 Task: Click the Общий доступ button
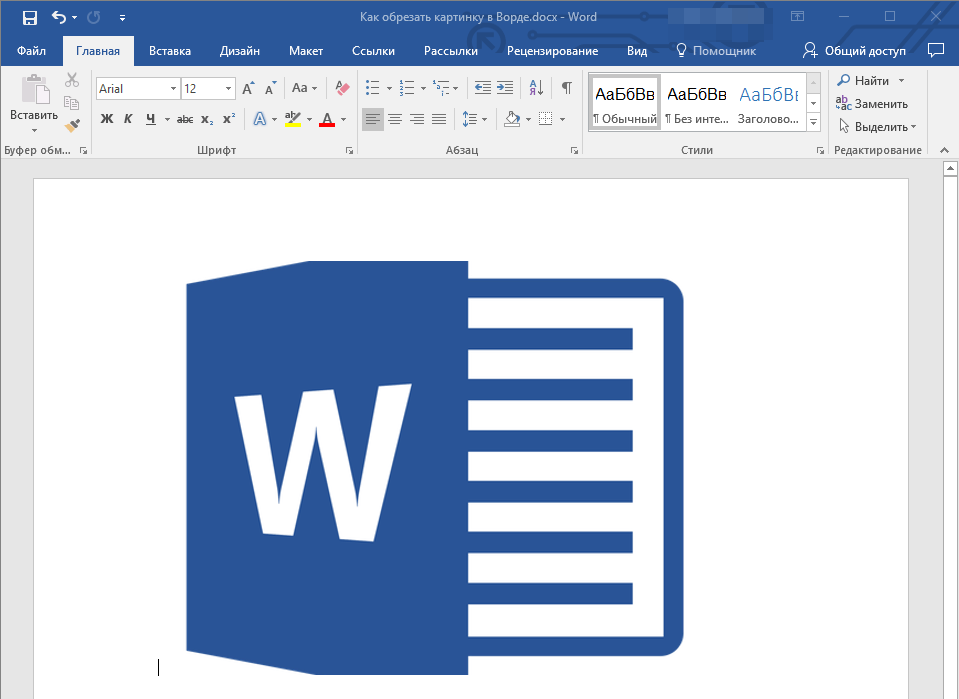854,51
